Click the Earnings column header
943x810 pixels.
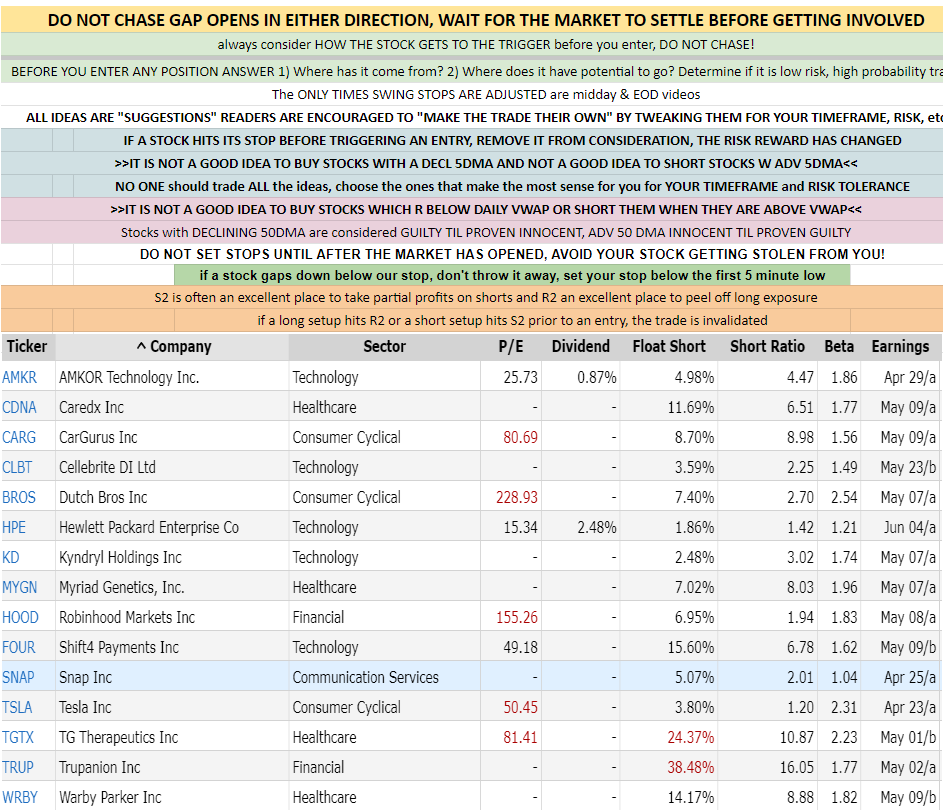tap(900, 346)
